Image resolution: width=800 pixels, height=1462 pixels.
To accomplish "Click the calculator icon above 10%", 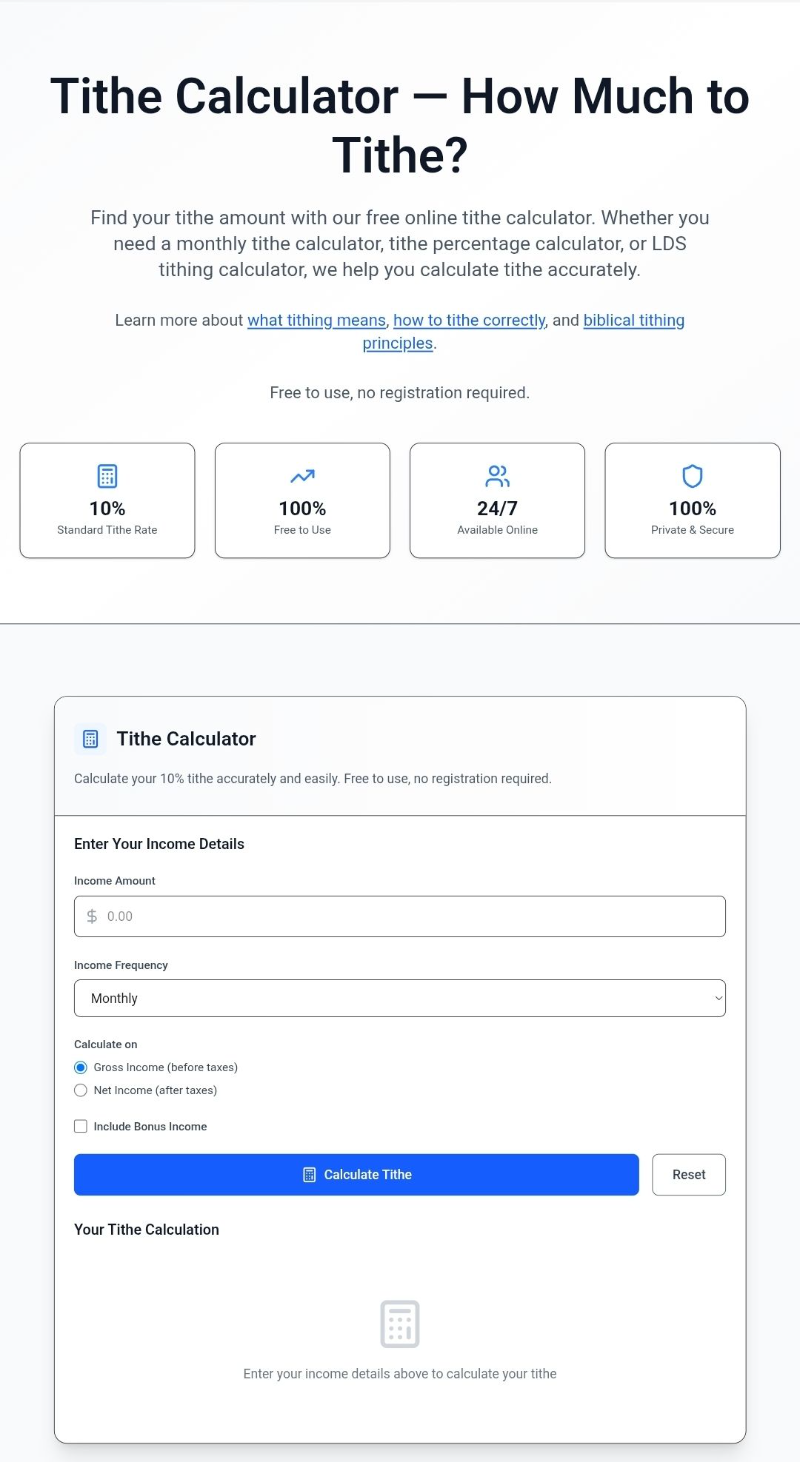I will (107, 476).
